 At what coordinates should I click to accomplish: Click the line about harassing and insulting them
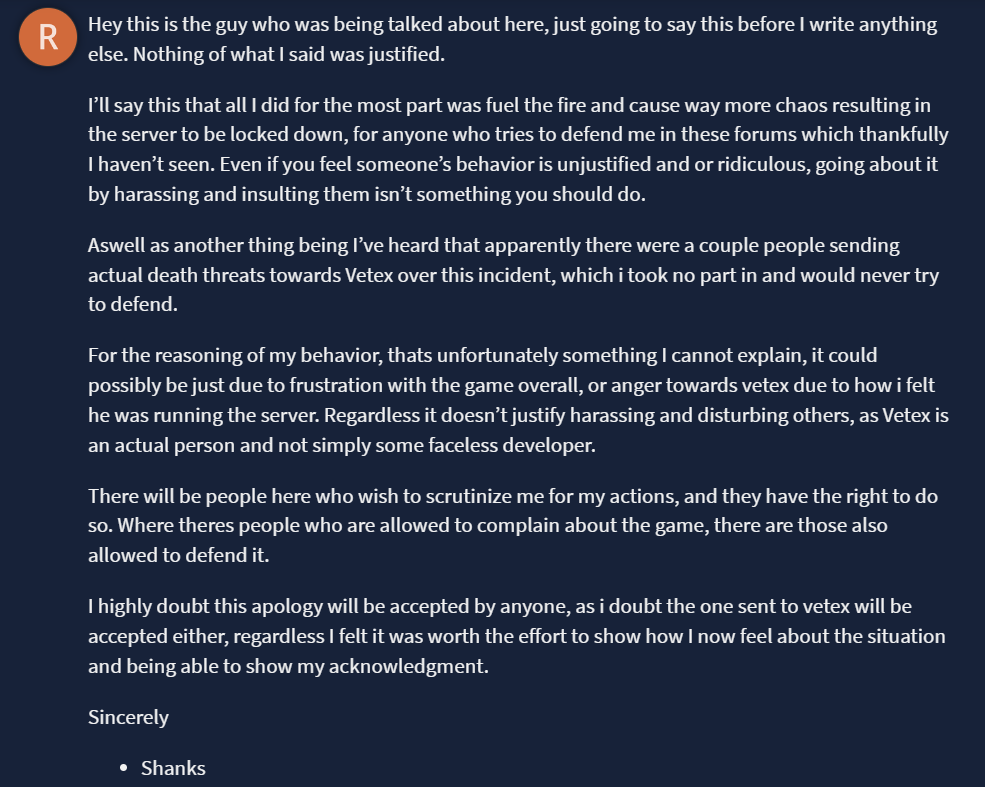tap(367, 194)
